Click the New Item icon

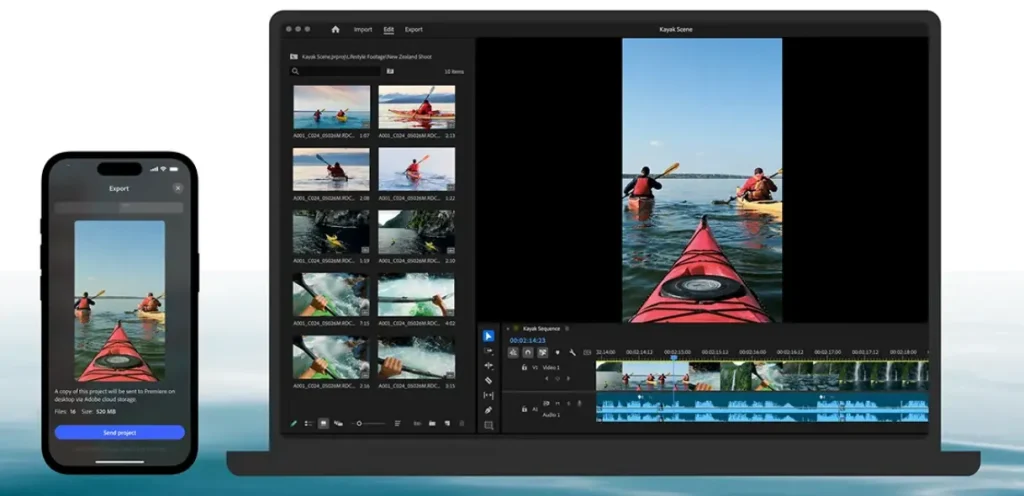click(x=447, y=424)
